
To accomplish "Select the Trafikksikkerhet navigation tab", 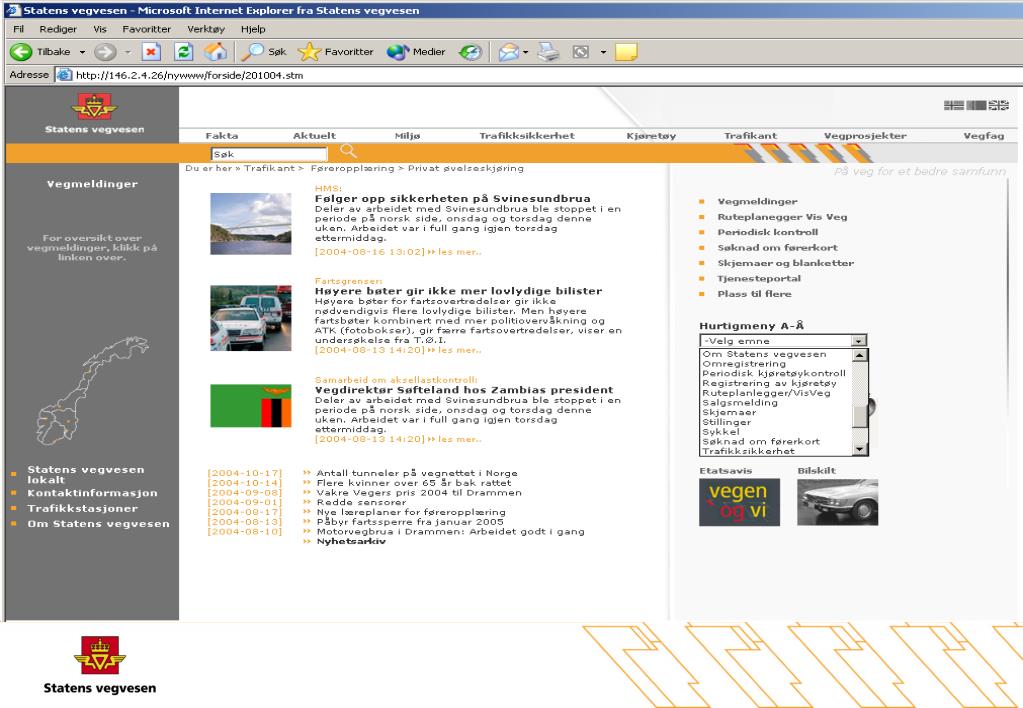I will point(527,136).
